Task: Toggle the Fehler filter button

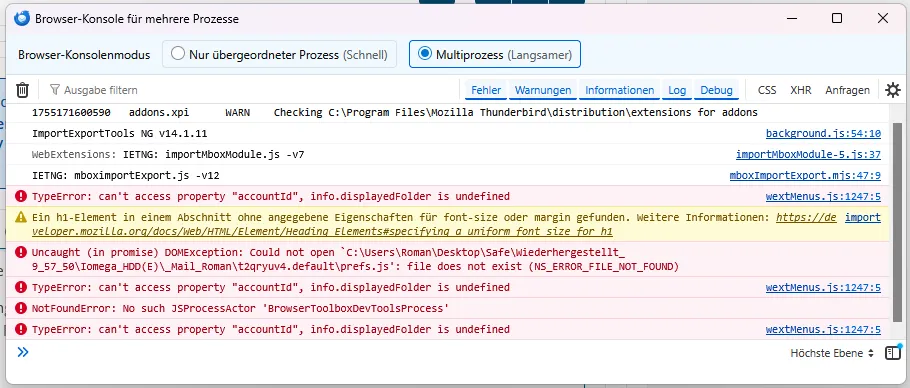Action: [x=486, y=90]
